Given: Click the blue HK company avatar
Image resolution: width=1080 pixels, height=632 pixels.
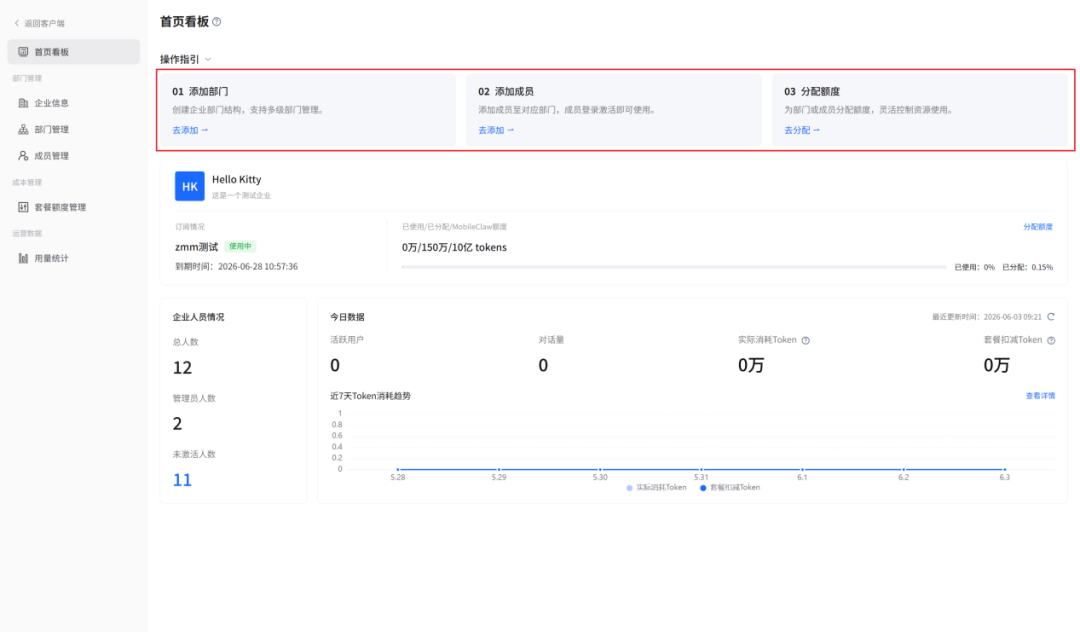Looking at the screenshot, I should tap(189, 186).
